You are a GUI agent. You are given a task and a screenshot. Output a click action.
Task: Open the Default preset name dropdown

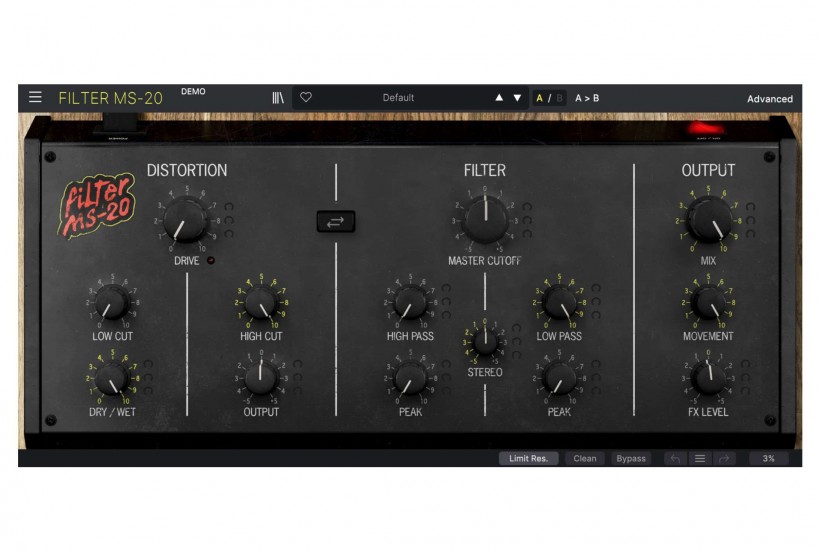pyautogui.click(x=398, y=98)
